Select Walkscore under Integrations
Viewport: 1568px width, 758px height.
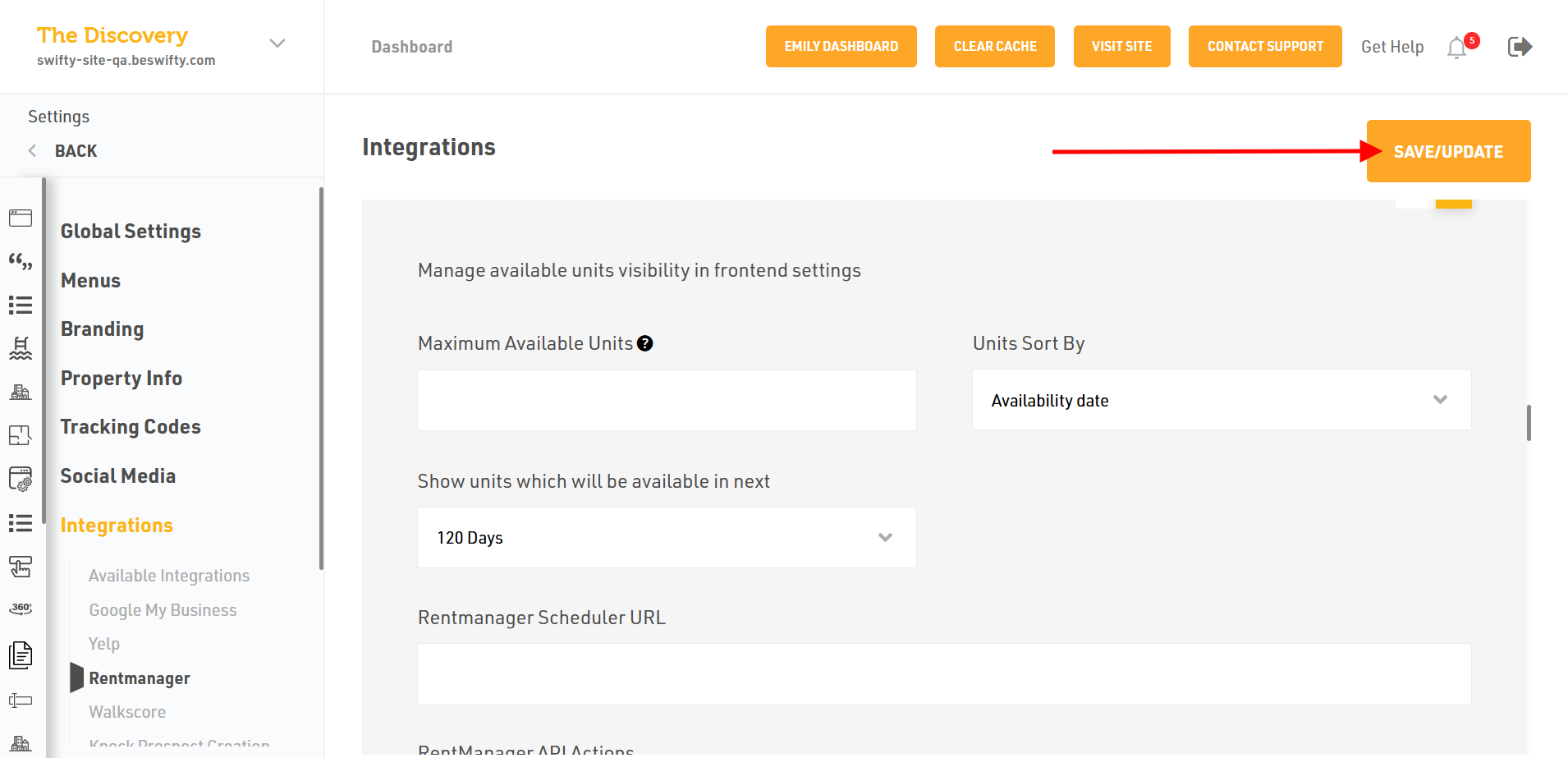127,712
